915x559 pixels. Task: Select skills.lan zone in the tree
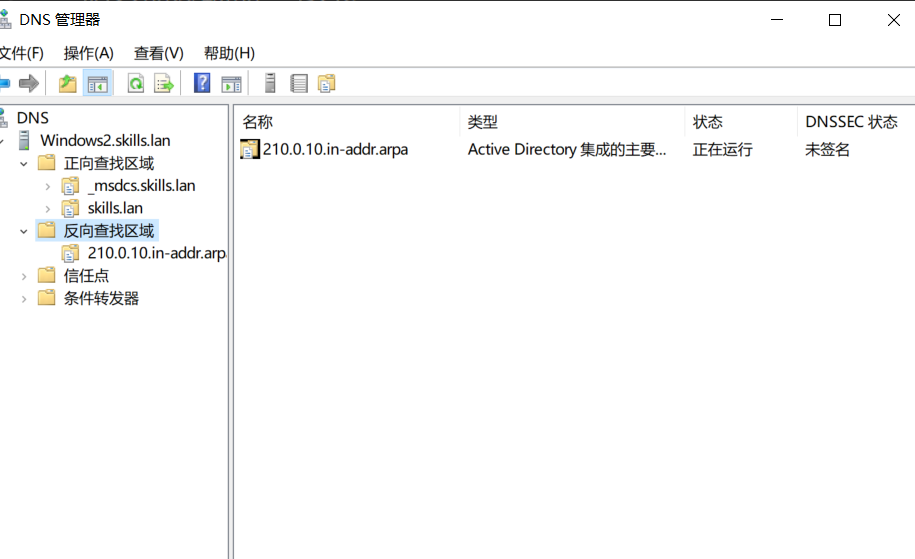coord(115,208)
